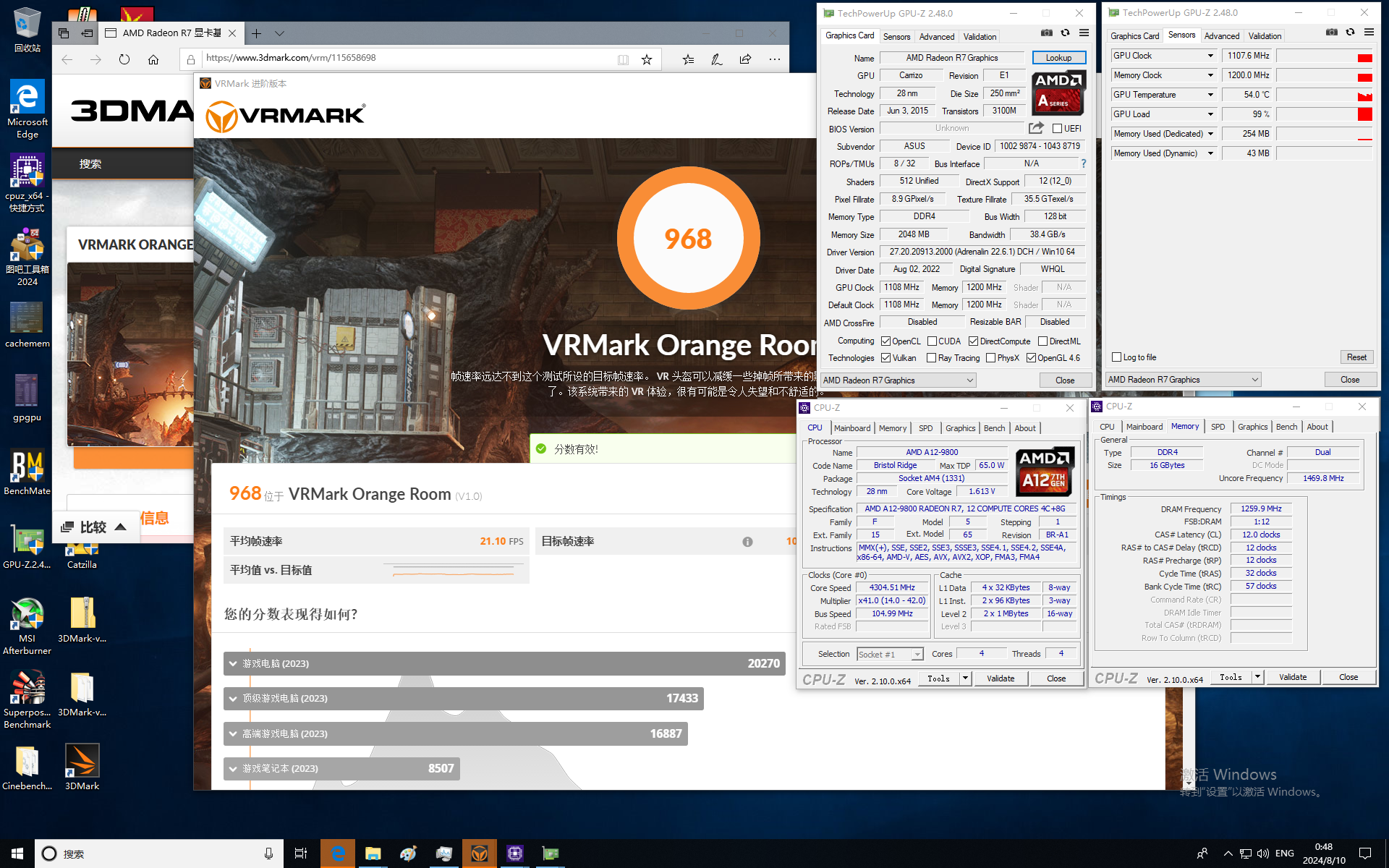This screenshot has height=868, width=1389.
Task: Open the Memory Clock sensor dropdown
Action: click(x=1210, y=75)
